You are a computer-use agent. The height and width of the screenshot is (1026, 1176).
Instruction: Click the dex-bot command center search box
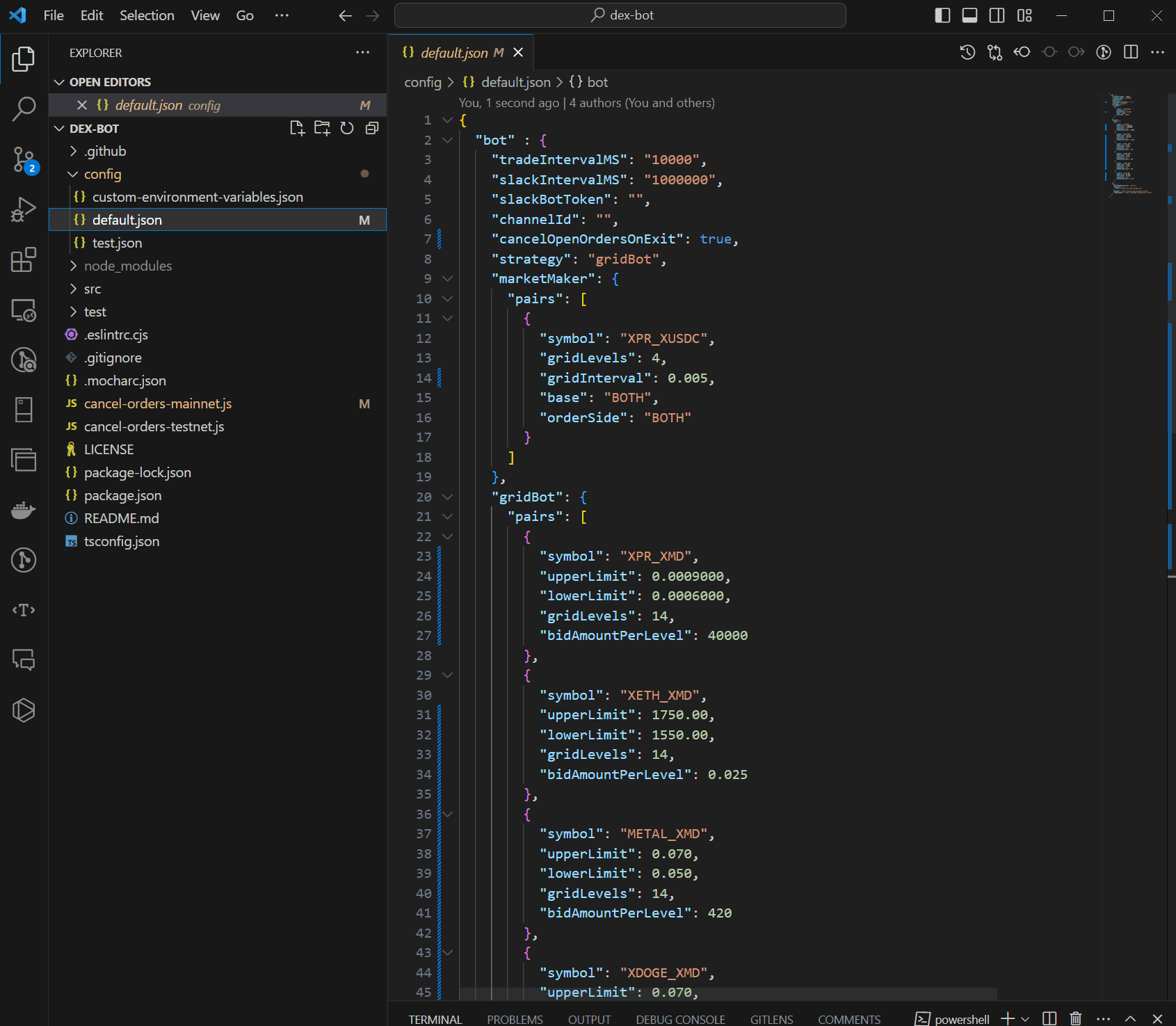(620, 15)
